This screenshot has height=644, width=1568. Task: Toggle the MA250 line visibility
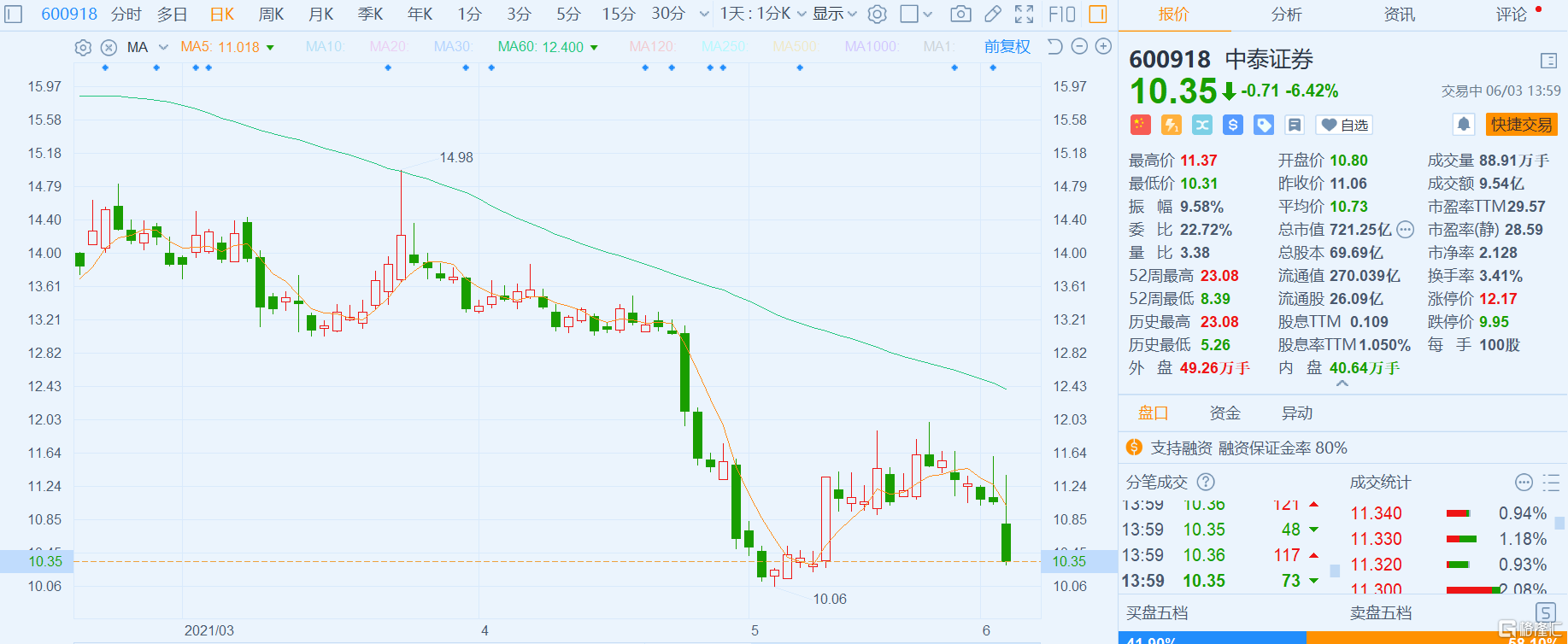pyautogui.click(x=724, y=47)
